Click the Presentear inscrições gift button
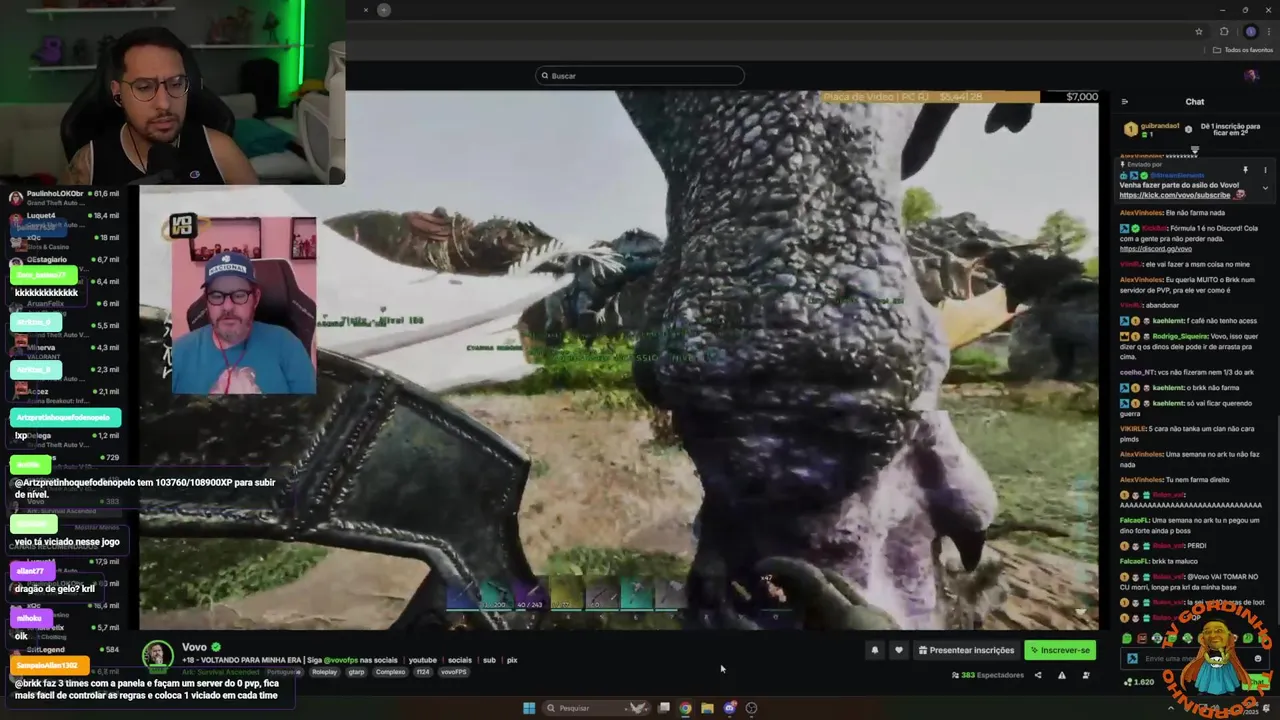The width and height of the screenshot is (1280, 720). (966, 650)
